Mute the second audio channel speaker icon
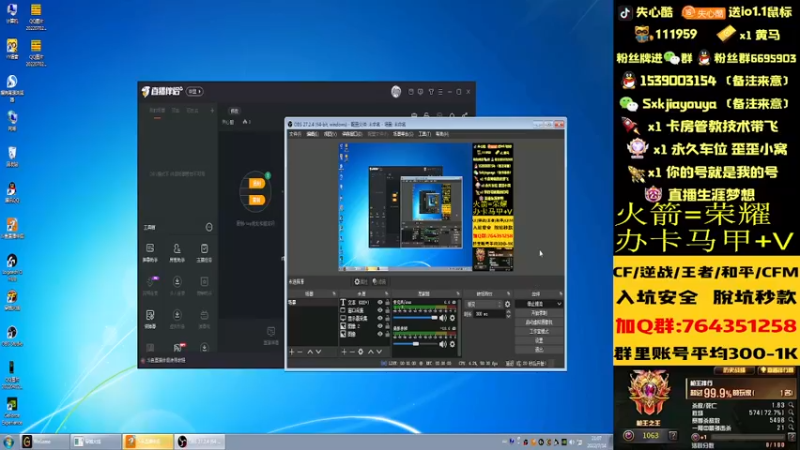This screenshot has width=800, height=450. click(x=443, y=344)
